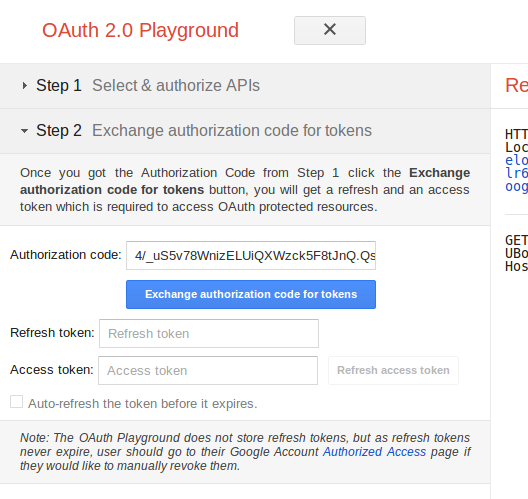Screen dimensions: 528x499
Task: Expand the Step 1 arrow
Action: [x=24, y=86]
